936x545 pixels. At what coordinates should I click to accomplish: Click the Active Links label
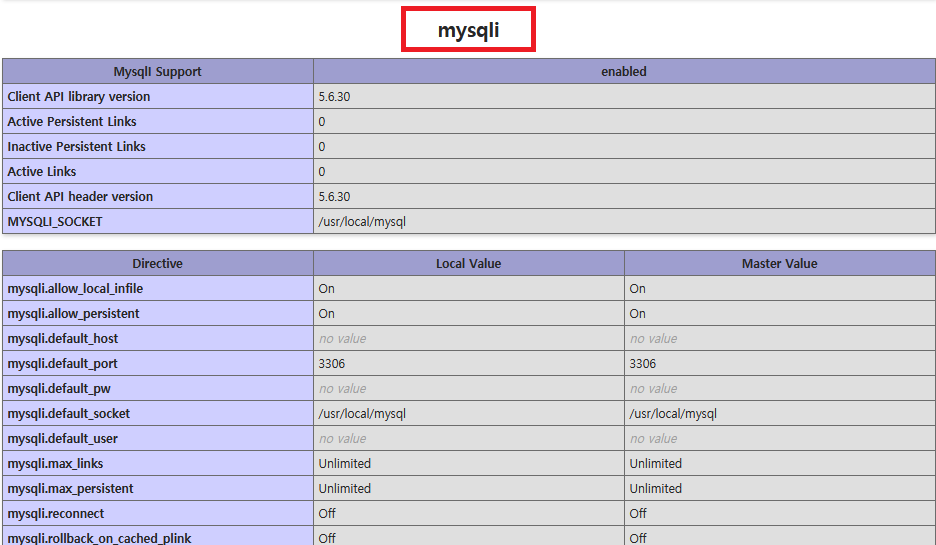pyautogui.click(x=42, y=172)
